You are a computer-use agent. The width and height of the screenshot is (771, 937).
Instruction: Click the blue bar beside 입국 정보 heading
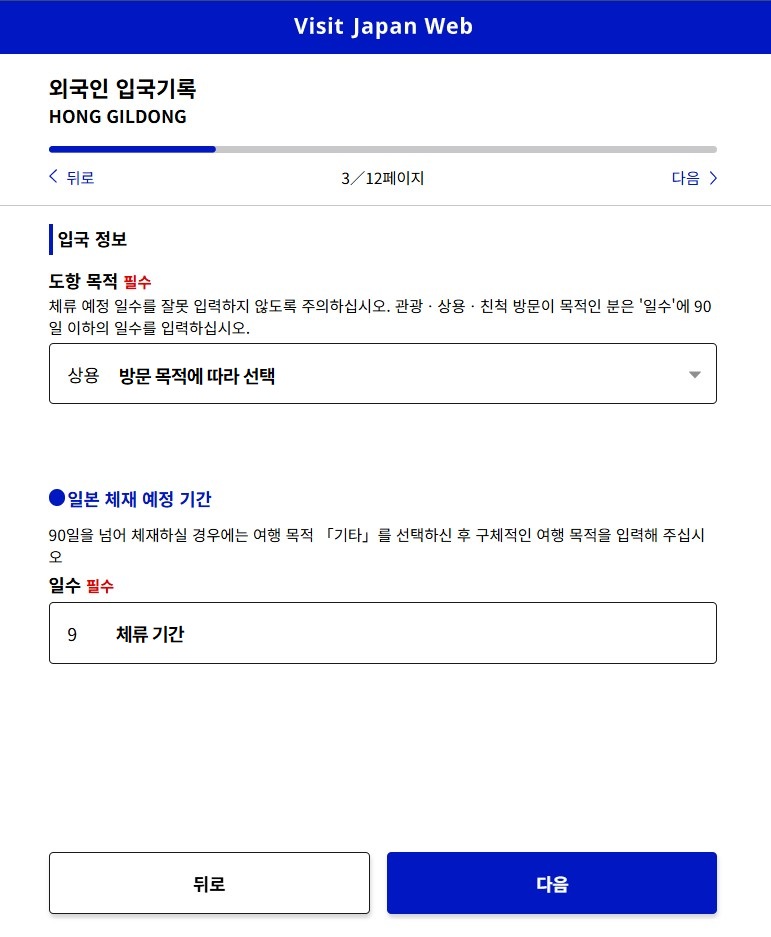51,239
